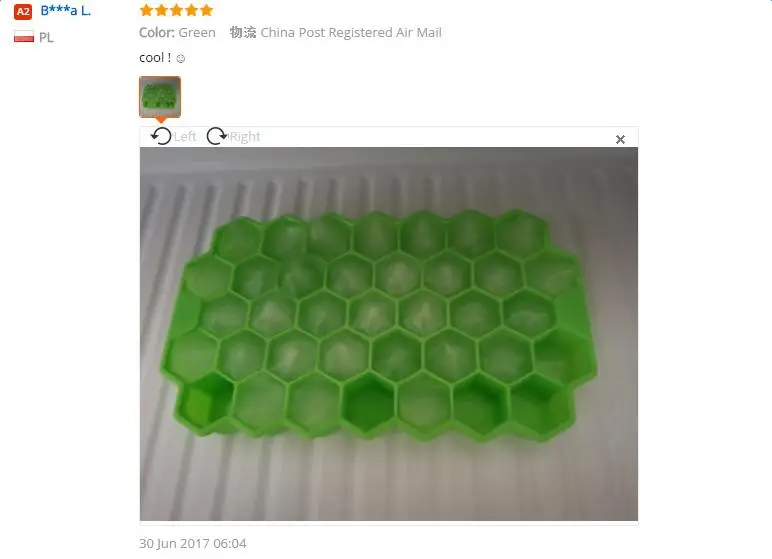Click the orange A2 buyer level badge
The image size is (772, 559).
tap(23, 11)
